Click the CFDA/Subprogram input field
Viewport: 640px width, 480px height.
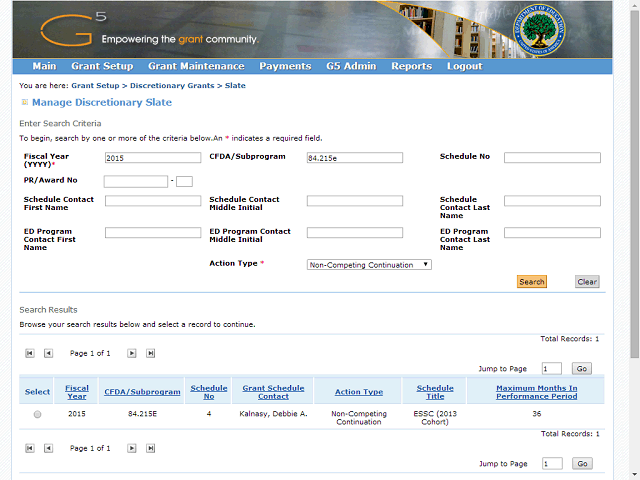(355, 158)
